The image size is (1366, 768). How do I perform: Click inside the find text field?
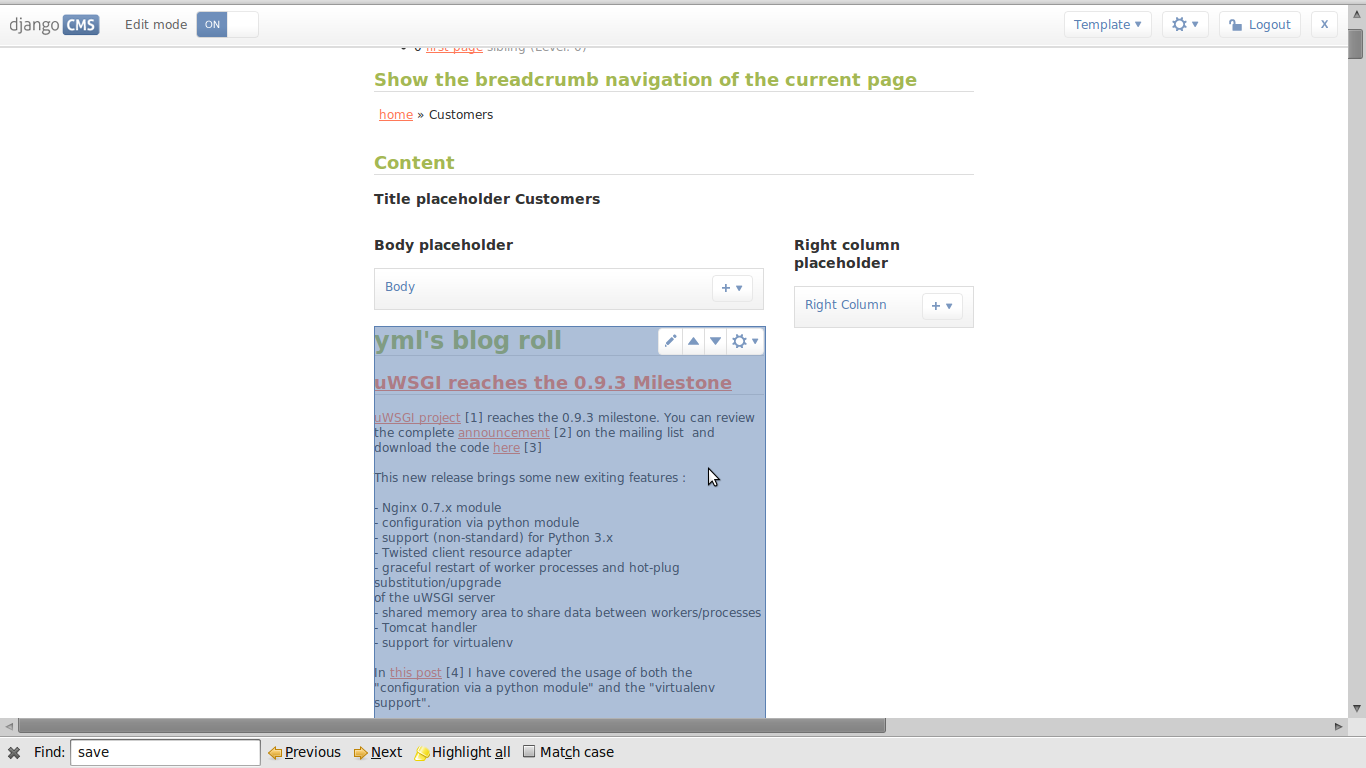pos(164,752)
